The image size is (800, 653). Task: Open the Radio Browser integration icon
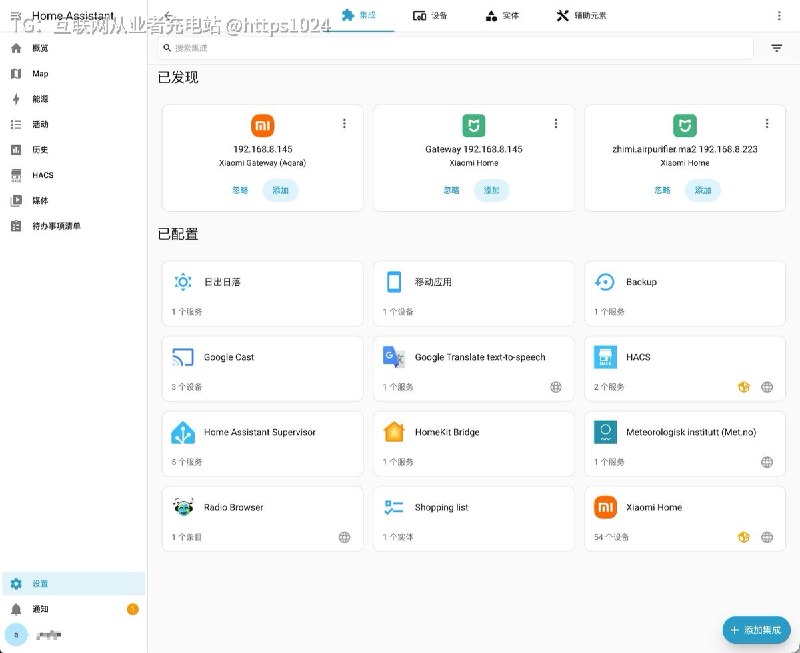click(x=183, y=507)
